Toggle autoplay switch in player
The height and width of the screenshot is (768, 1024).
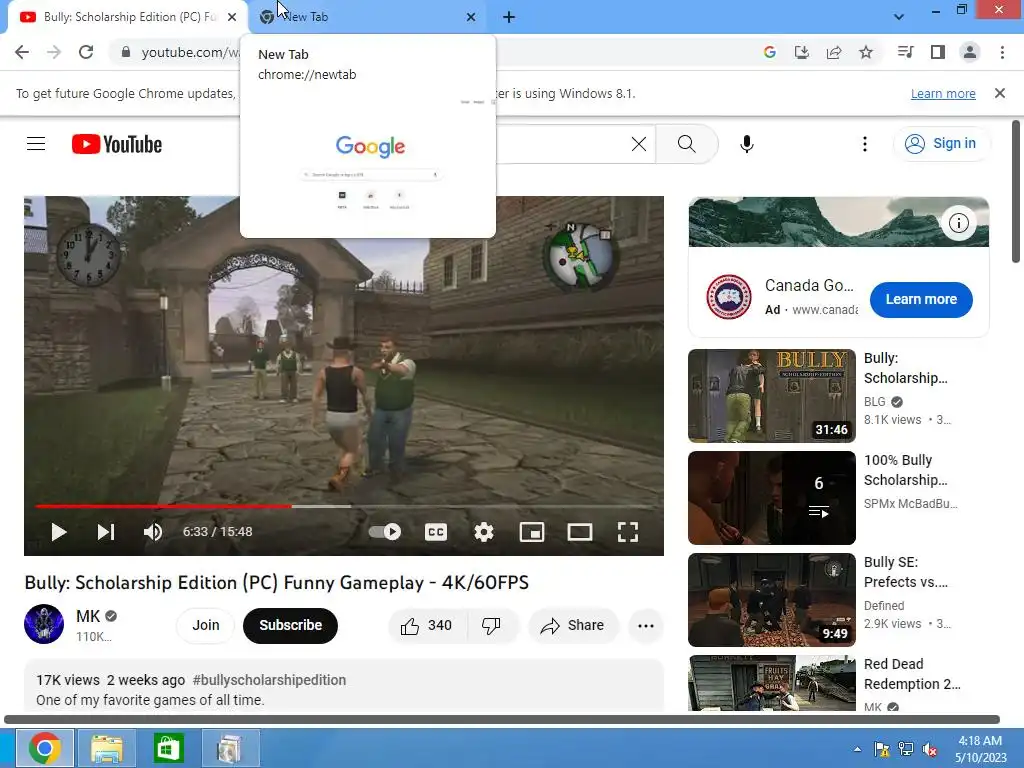pos(385,532)
